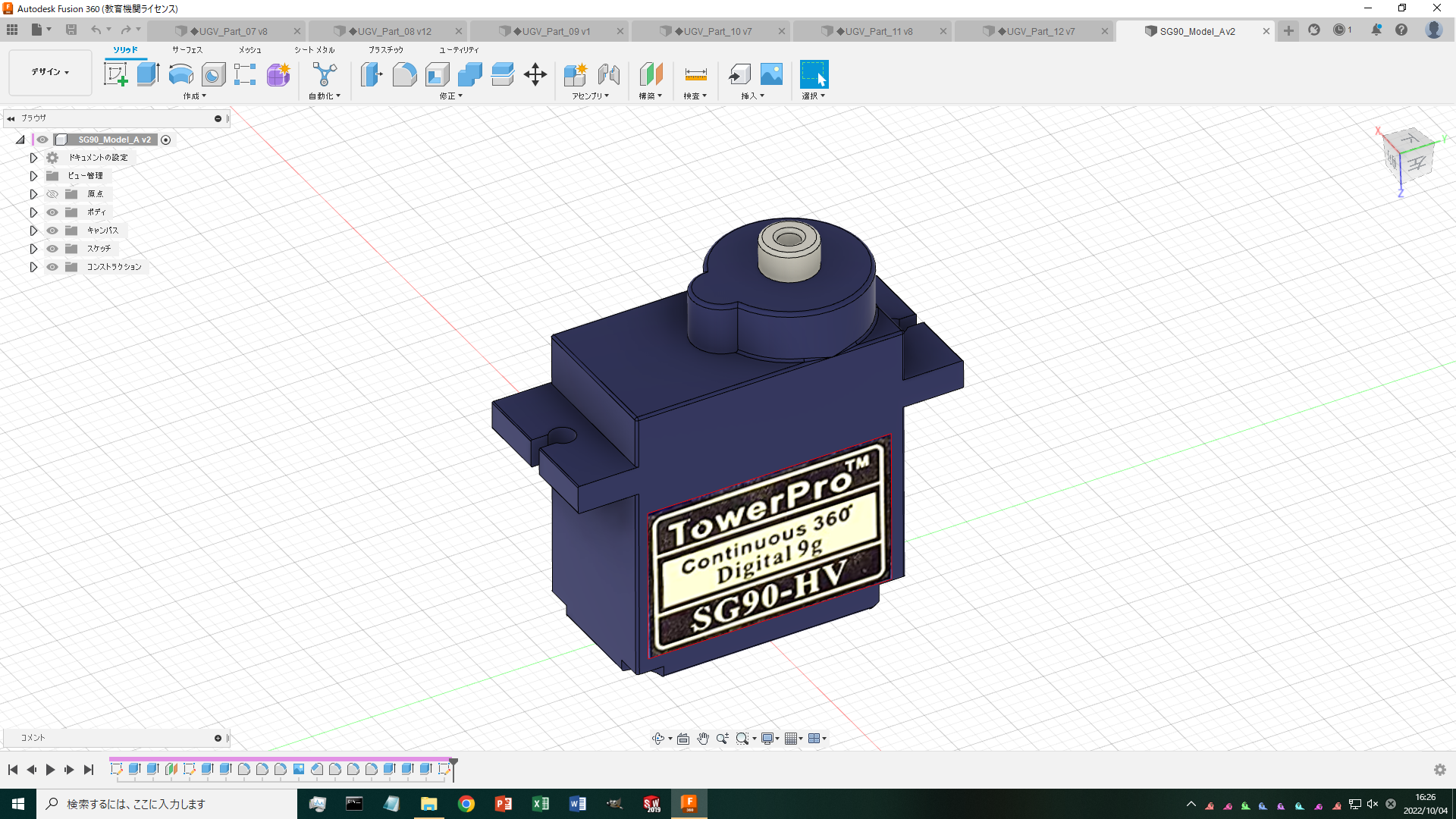The height and width of the screenshot is (819, 1456).
Task: Select the Offset Plane construct tool
Action: click(x=651, y=74)
